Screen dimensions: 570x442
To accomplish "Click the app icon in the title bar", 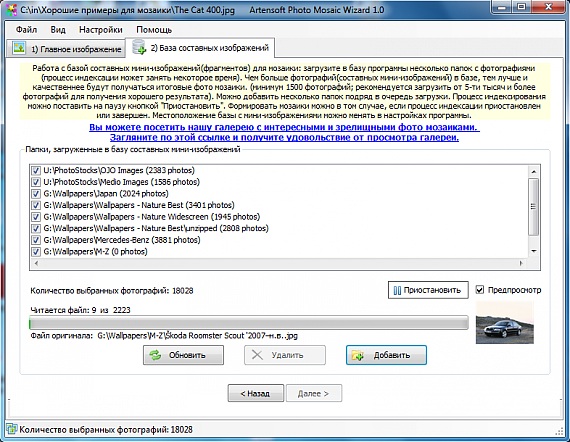I will (12, 10).
